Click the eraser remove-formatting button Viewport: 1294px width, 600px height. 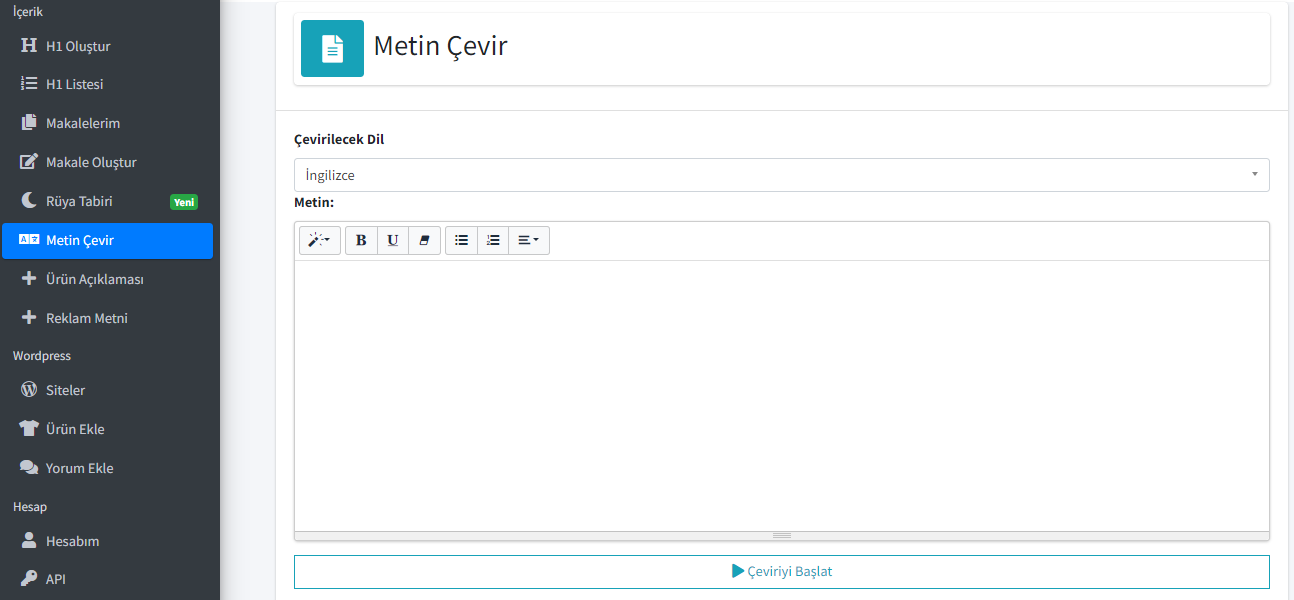pos(424,240)
